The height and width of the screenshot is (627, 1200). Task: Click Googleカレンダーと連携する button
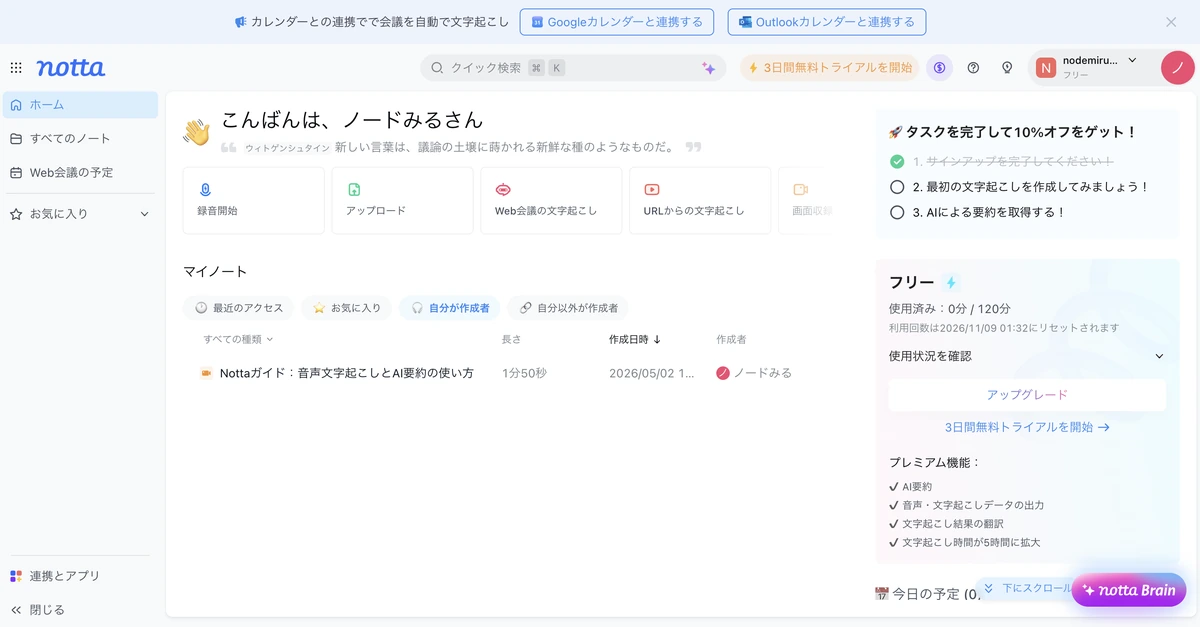point(617,22)
